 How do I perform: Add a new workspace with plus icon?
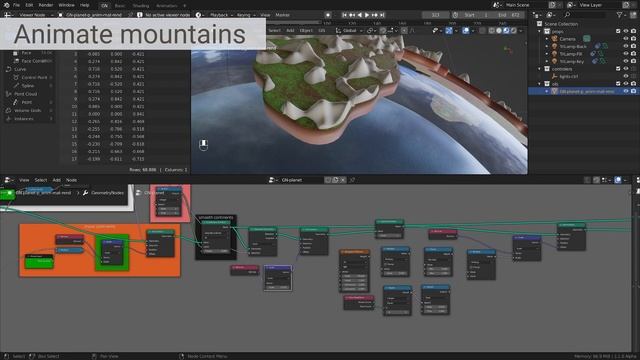(184, 6)
